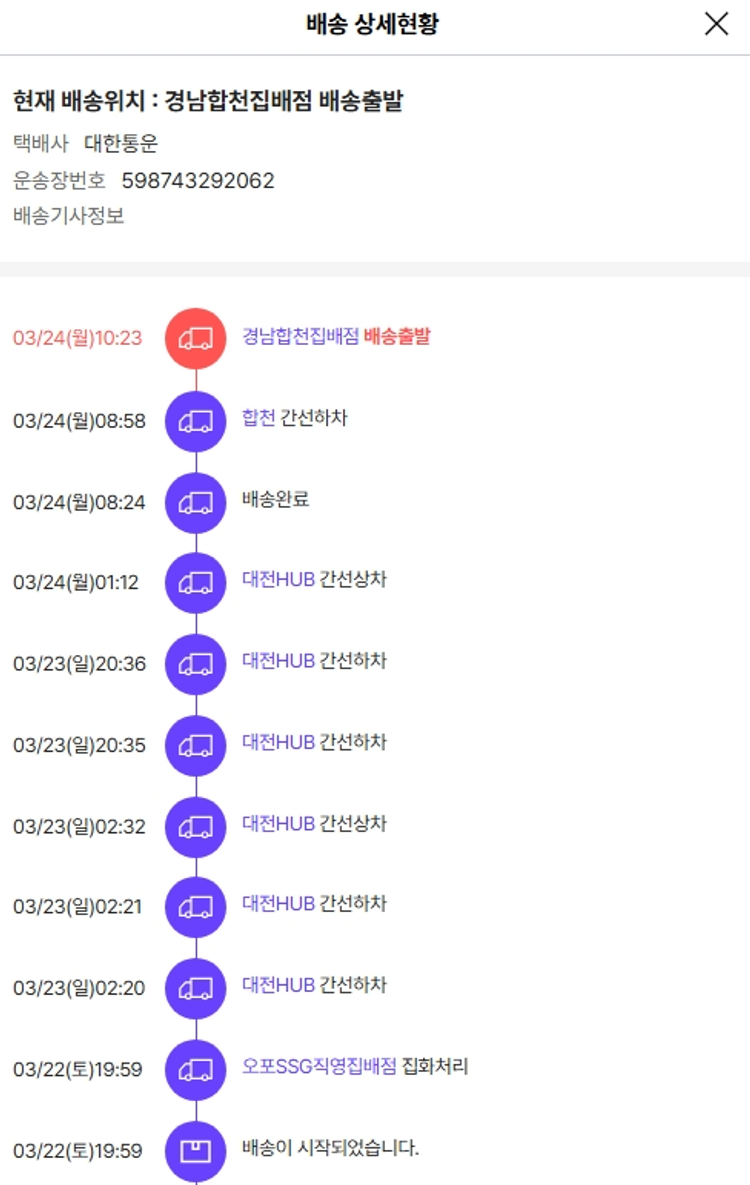
Task: Click the 대한통운 courier name
Action: [x=121, y=144]
